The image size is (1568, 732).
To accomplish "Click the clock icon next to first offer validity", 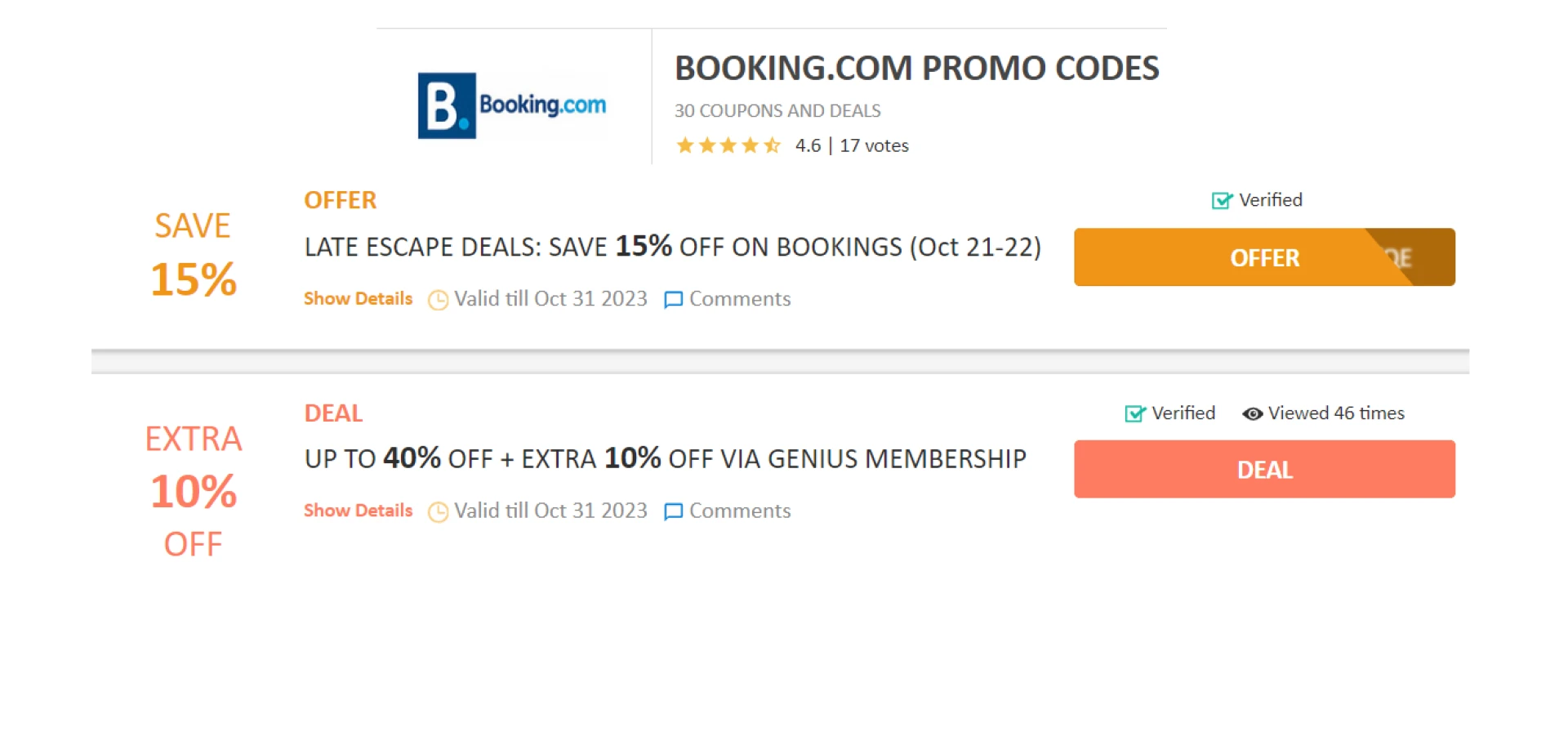I will pyautogui.click(x=438, y=300).
